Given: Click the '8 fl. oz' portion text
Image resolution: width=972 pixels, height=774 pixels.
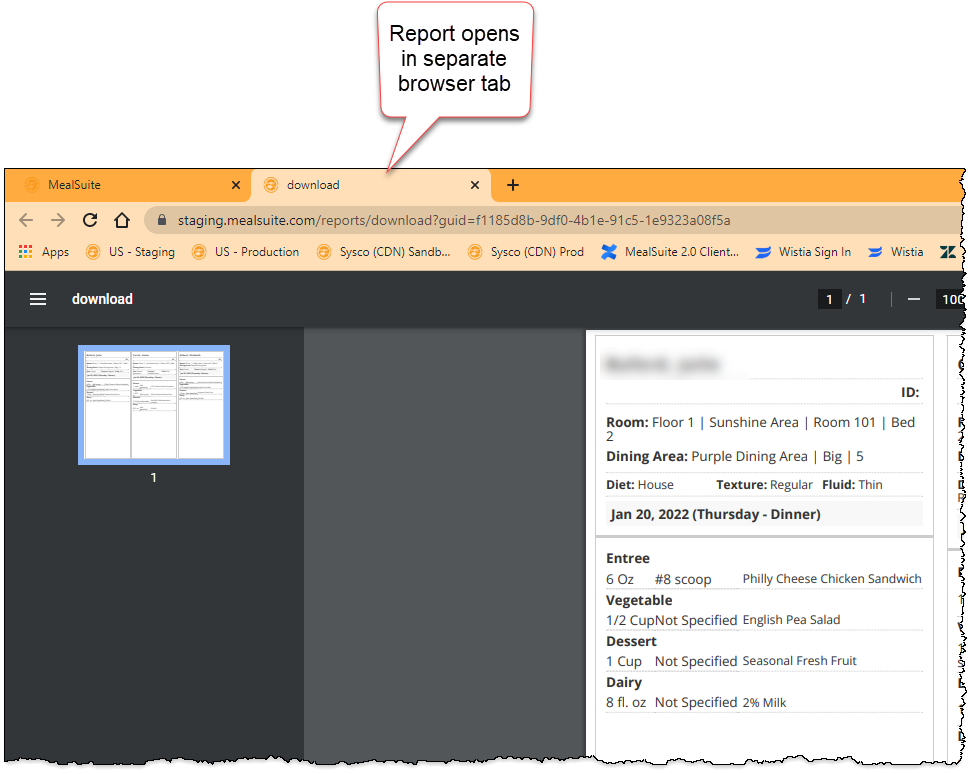Looking at the screenshot, I should pyautogui.click(x=626, y=703).
